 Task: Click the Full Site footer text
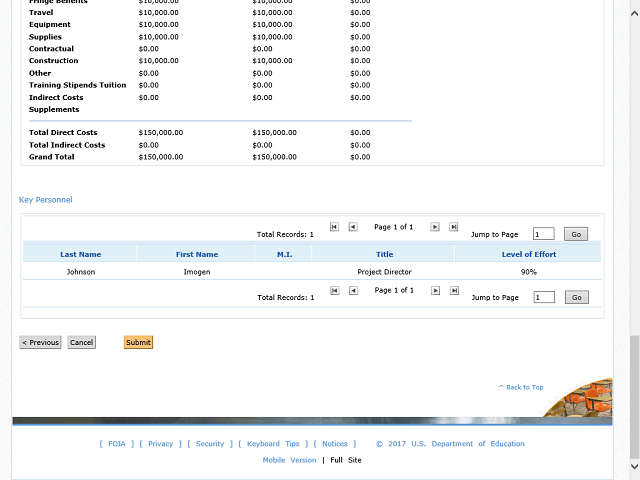346,460
